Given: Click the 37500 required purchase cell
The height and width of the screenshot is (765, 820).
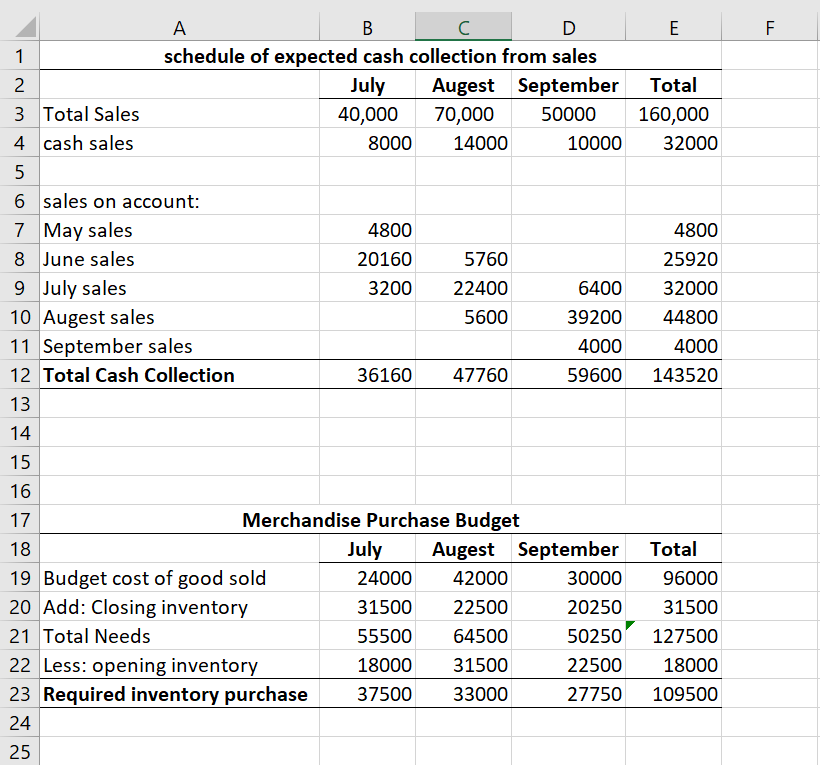Looking at the screenshot, I should [367, 694].
